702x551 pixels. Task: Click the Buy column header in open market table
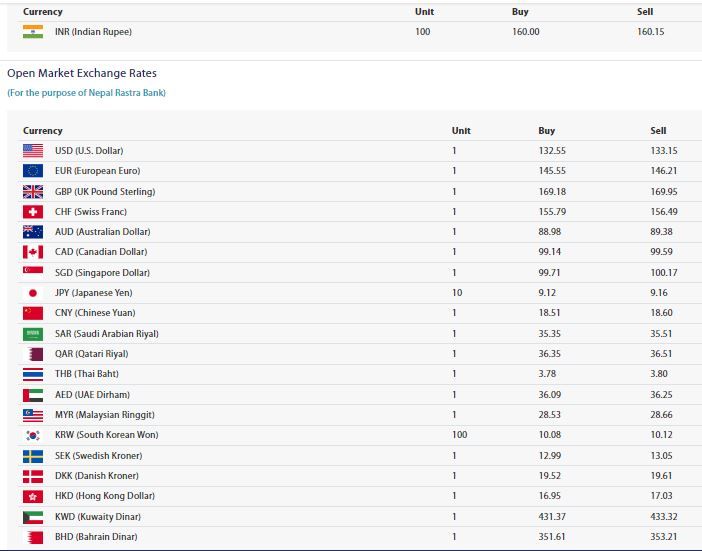[x=546, y=131]
